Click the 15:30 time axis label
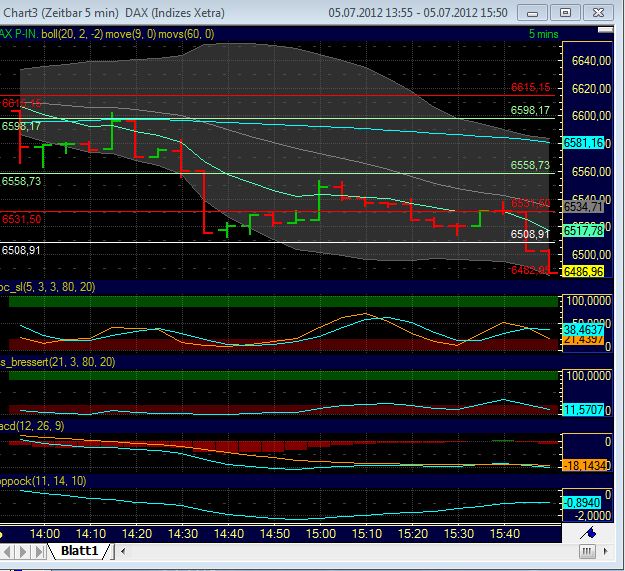Viewport: 625px width, 571px height. pos(459,534)
